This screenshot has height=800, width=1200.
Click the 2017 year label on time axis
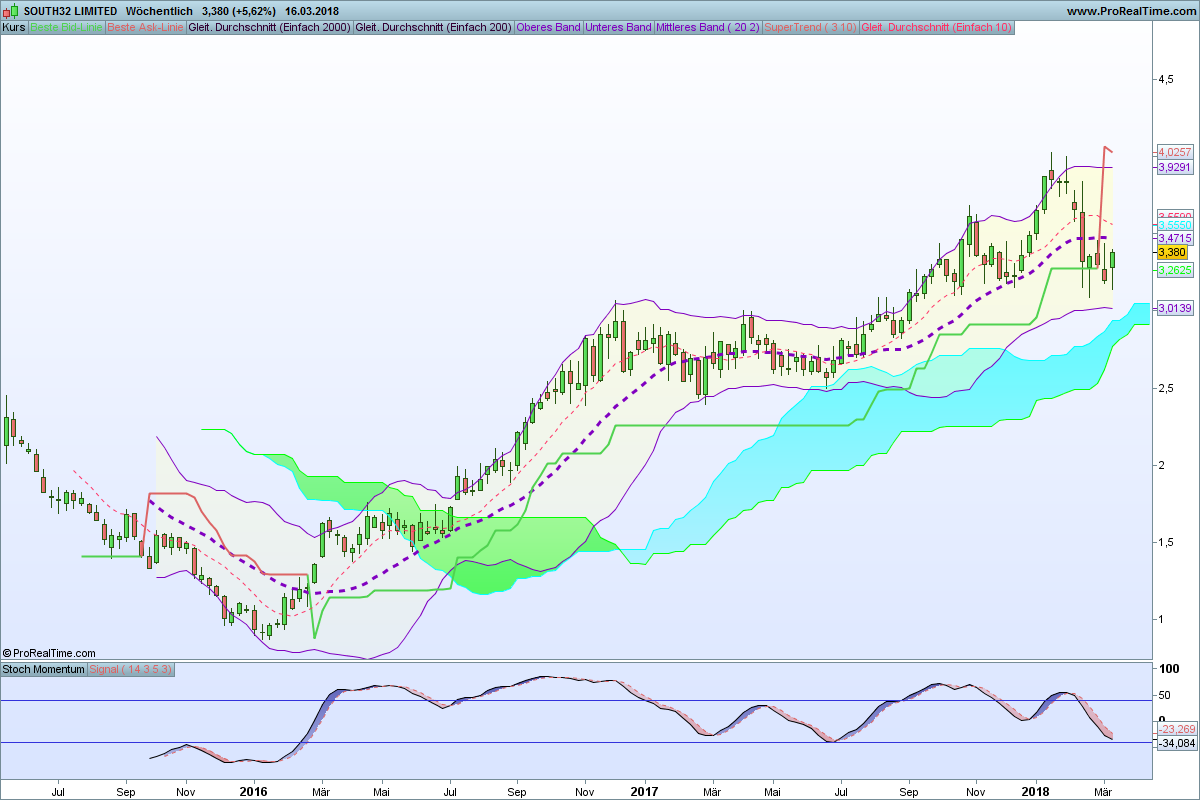click(x=645, y=790)
